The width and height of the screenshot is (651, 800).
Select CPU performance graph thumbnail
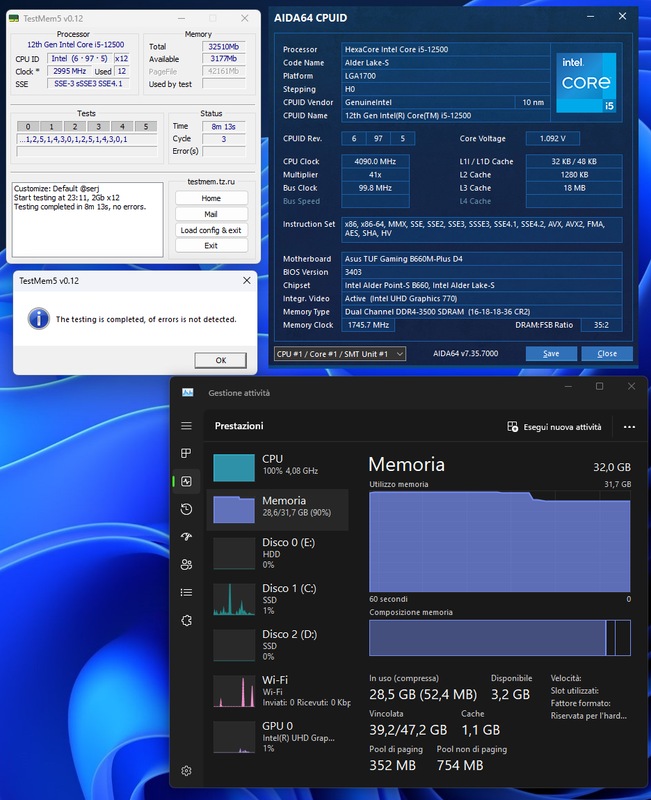(234, 467)
